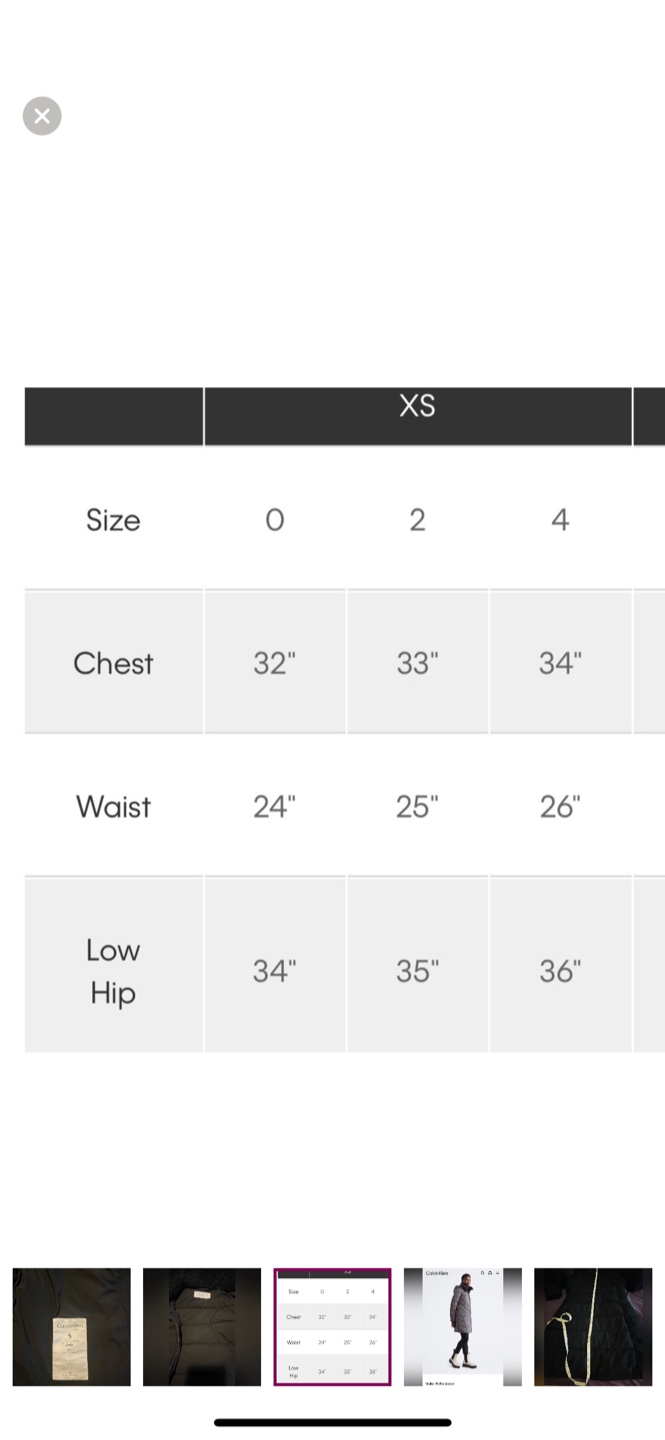This screenshot has height=1440, width=665.
Task: Open the model wearing gray coat thumbnail
Action: pyautogui.click(x=462, y=1326)
